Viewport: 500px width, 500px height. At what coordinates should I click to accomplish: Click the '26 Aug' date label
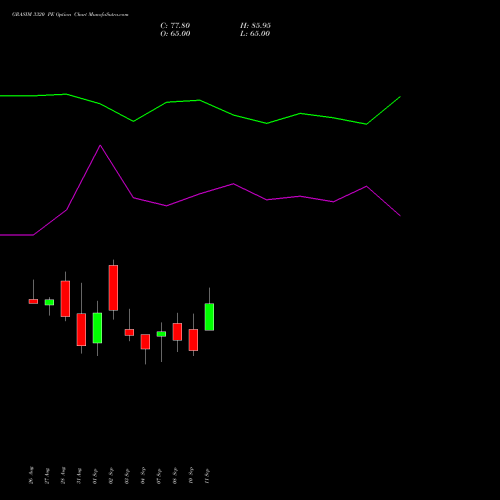pyautogui.click(x=31, y=475)
